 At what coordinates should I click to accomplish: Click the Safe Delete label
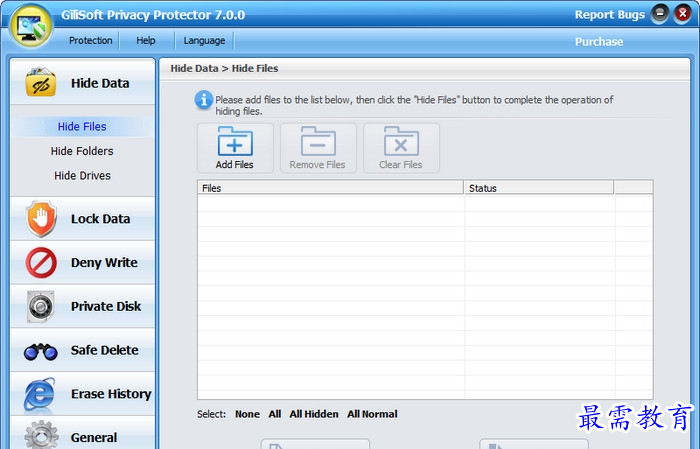click(104, 350)
